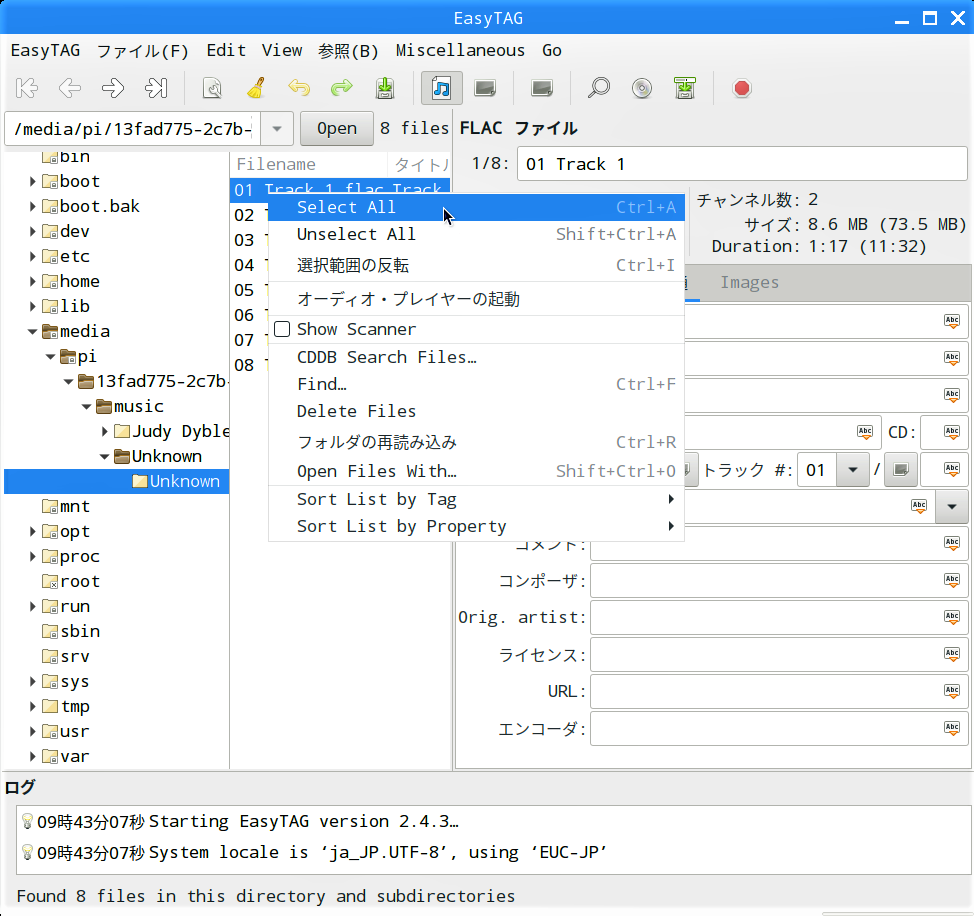Open the genre dropdown arrow
Screen dimensions: 974x916
[952, 507]
